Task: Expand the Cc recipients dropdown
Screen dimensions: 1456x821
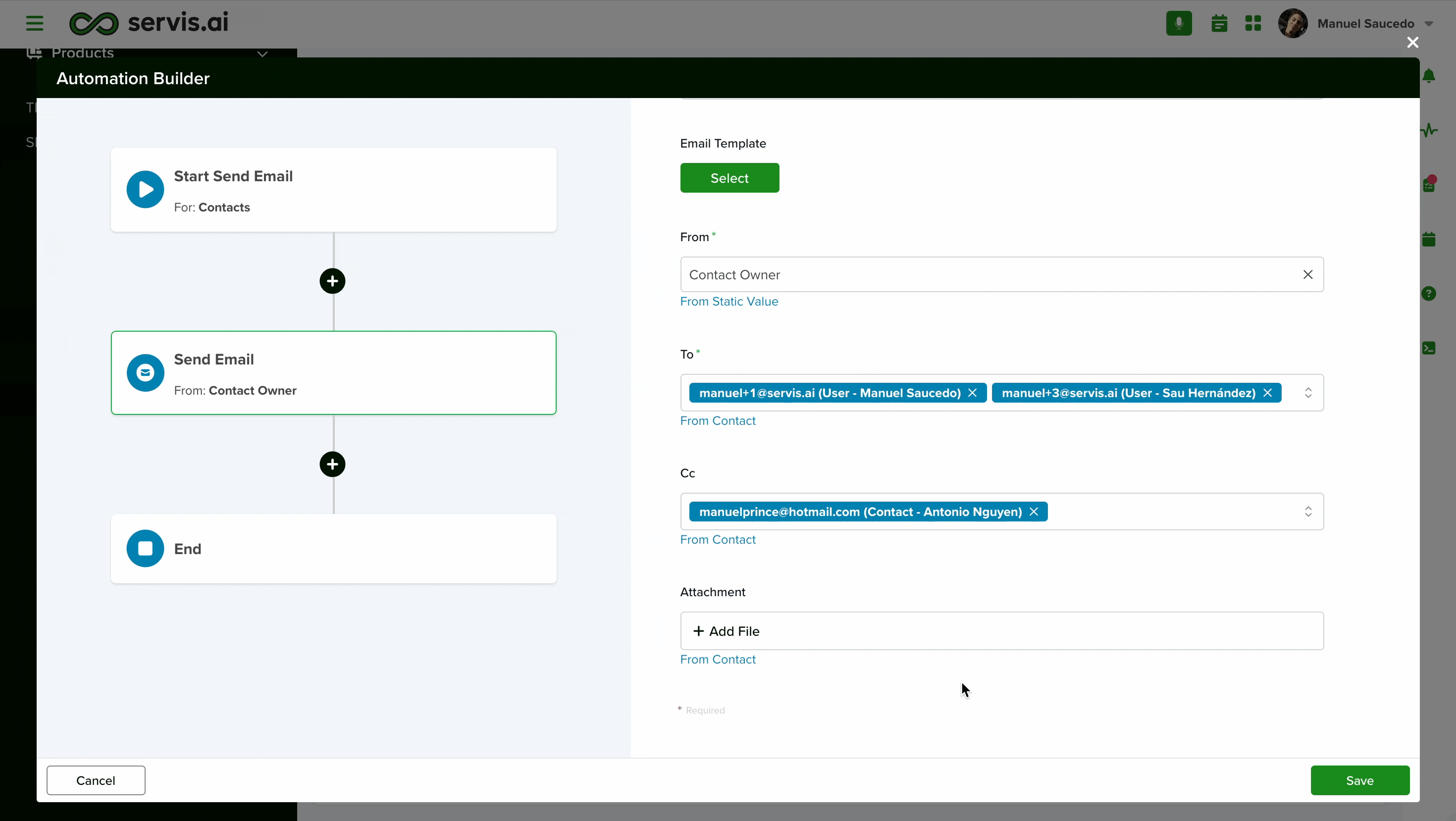Action: point(1308,512)
